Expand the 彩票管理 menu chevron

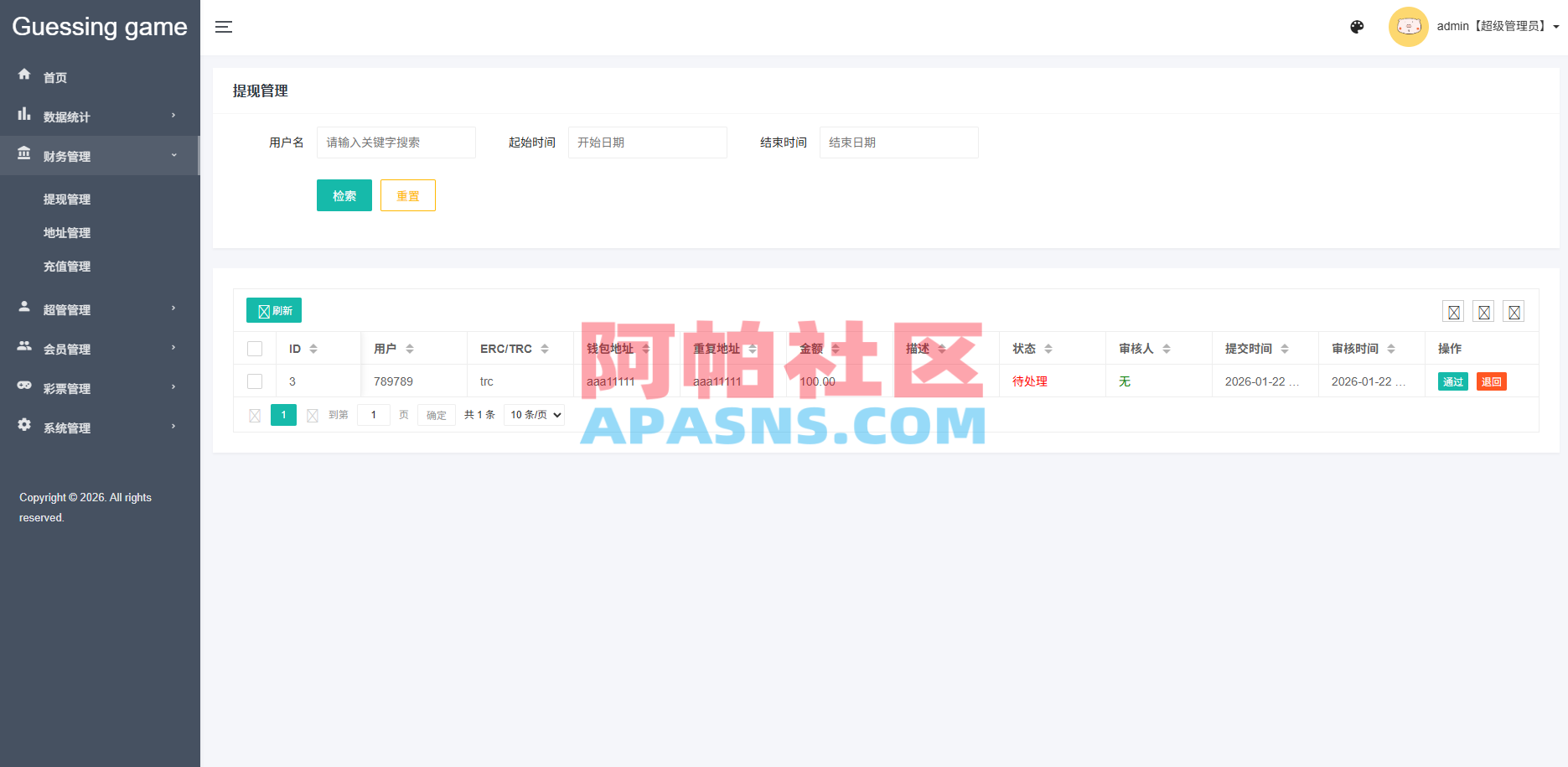click(x=173, y=387)
